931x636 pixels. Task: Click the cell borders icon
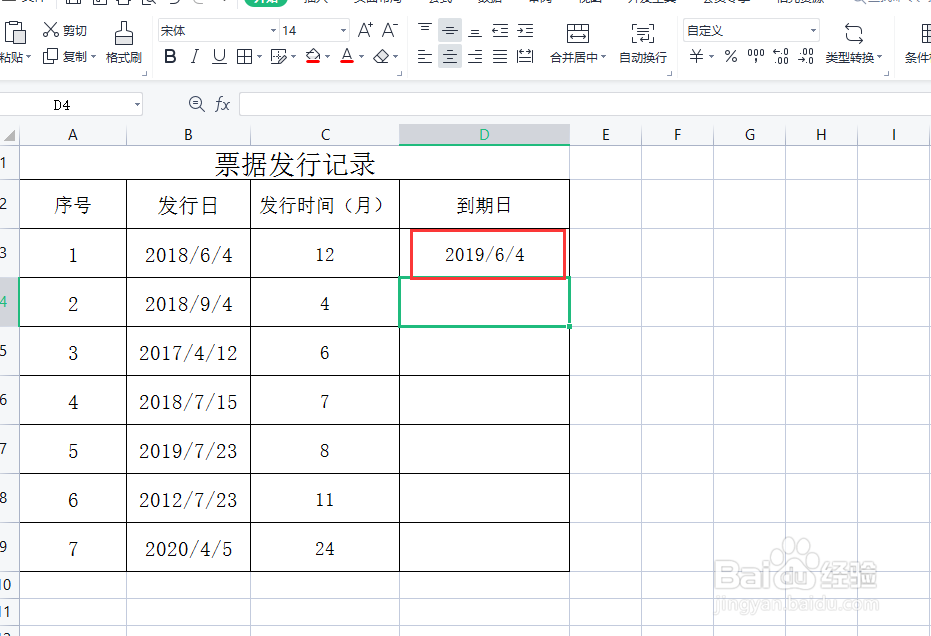tap(244, 56)
